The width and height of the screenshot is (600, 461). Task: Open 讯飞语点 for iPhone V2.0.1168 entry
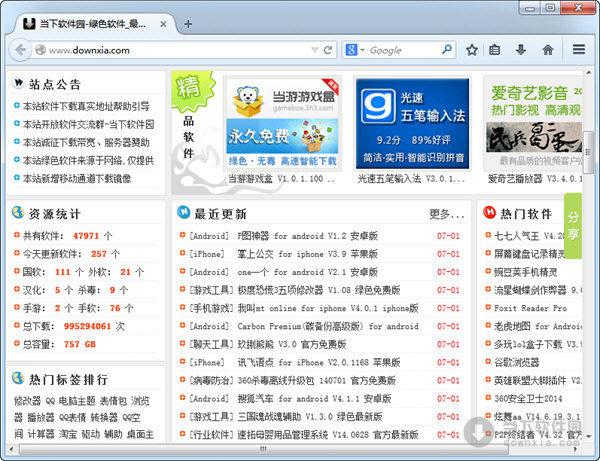click(319, 362)
